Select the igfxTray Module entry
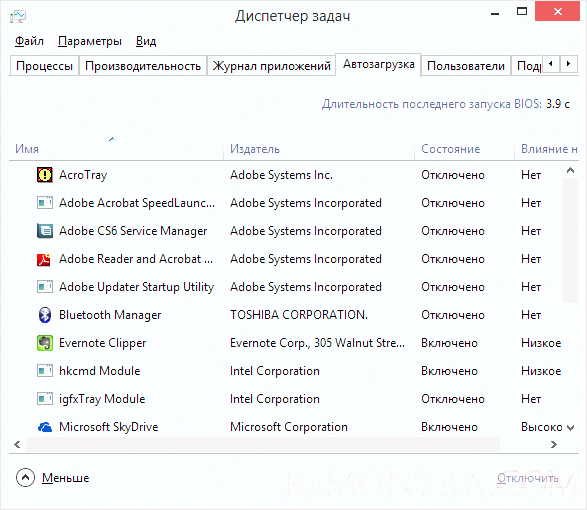The width and height of the screenshot is (587, 510). (102, 399)
